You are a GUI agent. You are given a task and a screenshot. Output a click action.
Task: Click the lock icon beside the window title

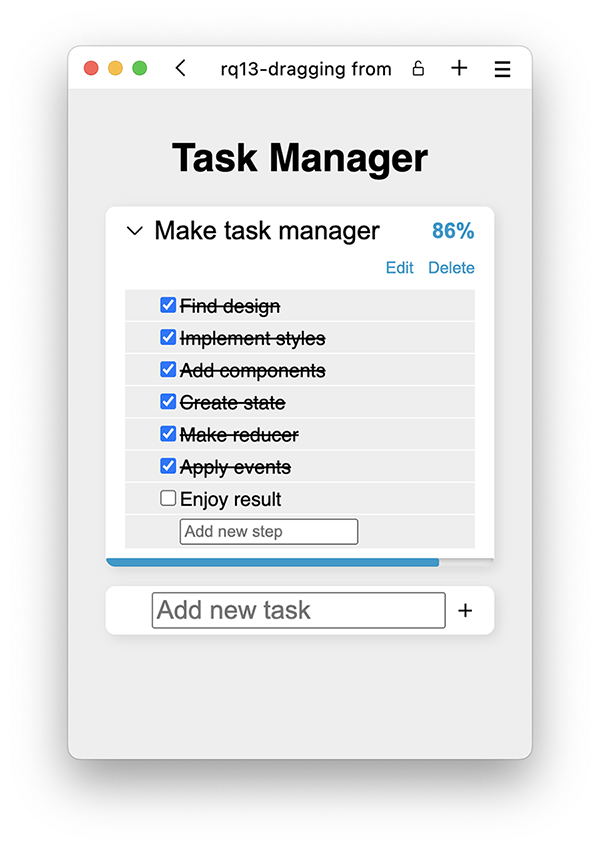click(418, 68)
